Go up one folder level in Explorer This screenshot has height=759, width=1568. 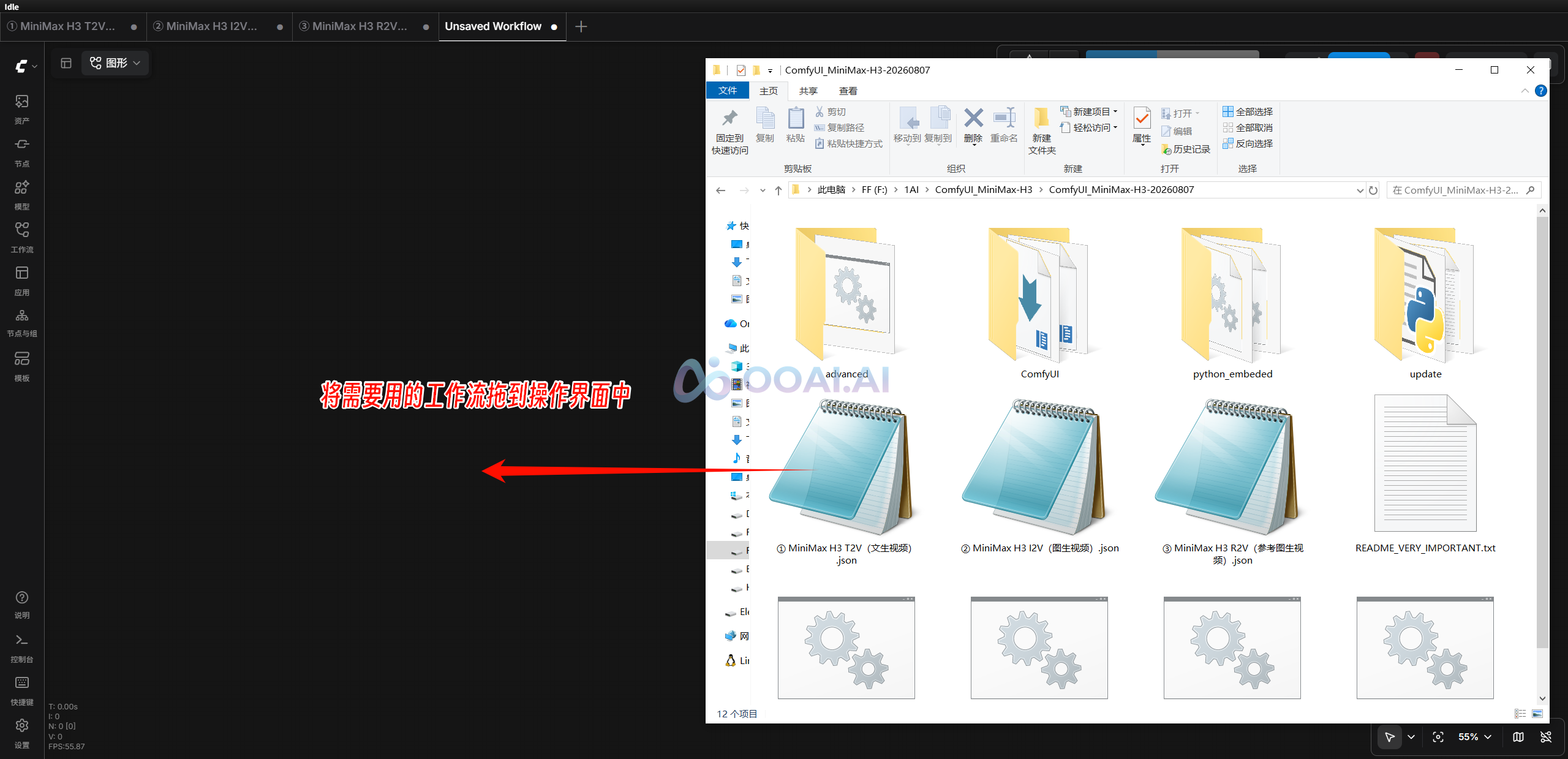(778, 191)
